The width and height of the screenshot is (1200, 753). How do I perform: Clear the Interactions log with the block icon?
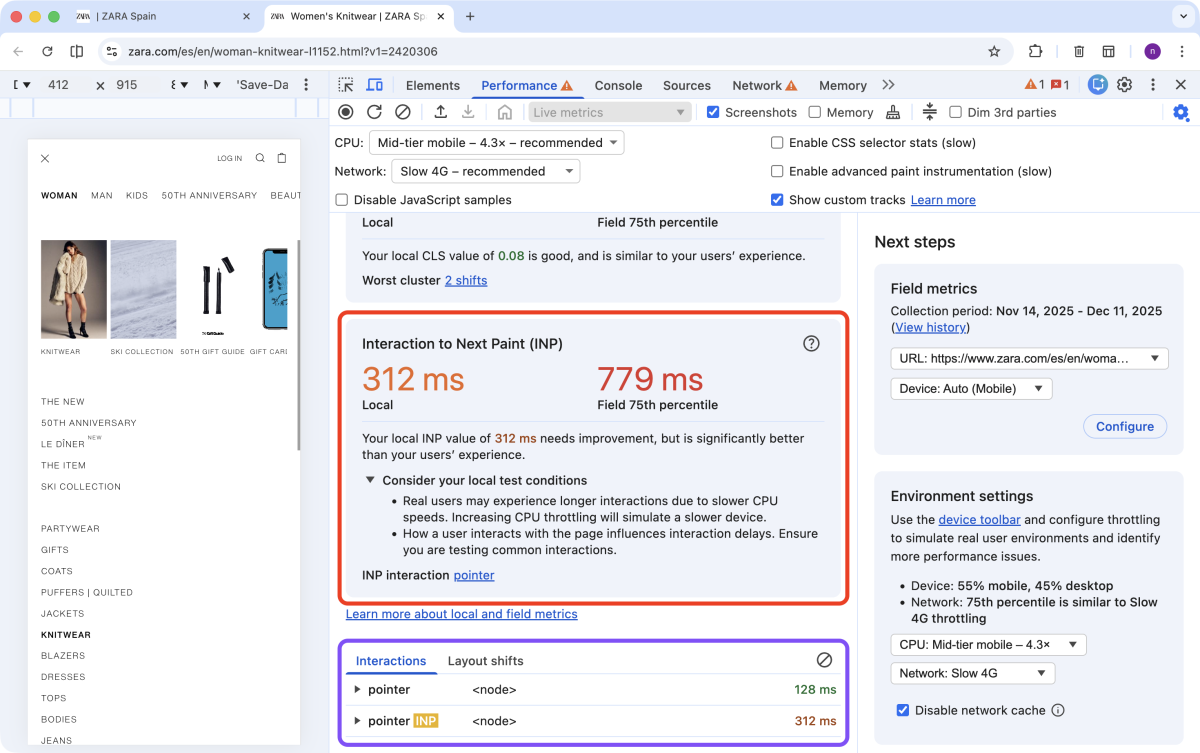tap(824, 660)
